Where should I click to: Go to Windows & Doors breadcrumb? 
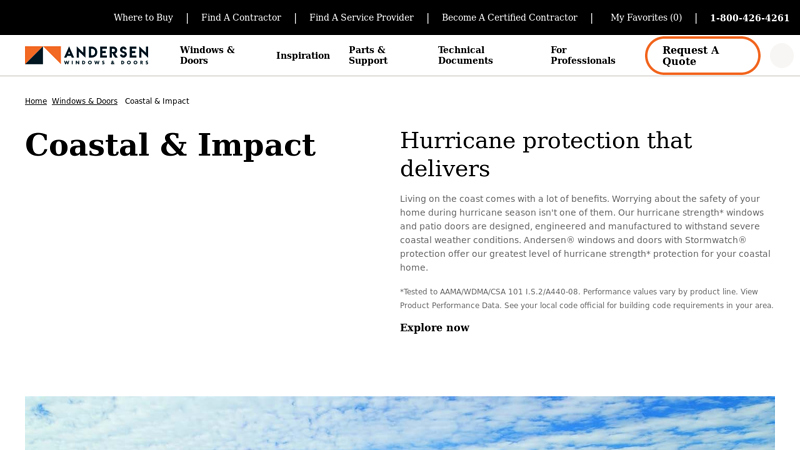84,101
